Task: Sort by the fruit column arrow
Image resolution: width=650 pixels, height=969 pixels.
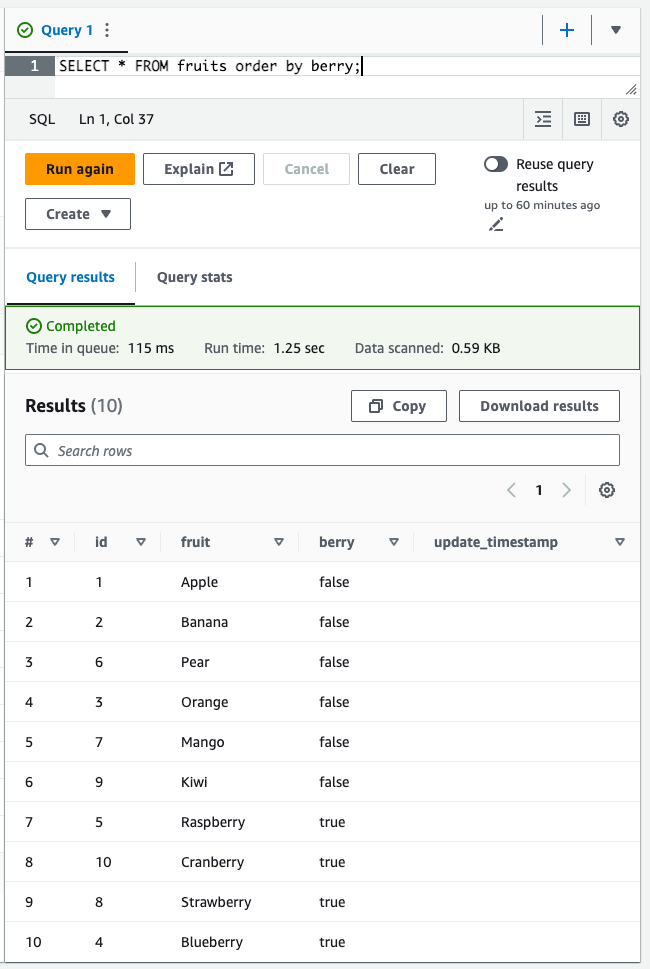Action: click(278, 542)
